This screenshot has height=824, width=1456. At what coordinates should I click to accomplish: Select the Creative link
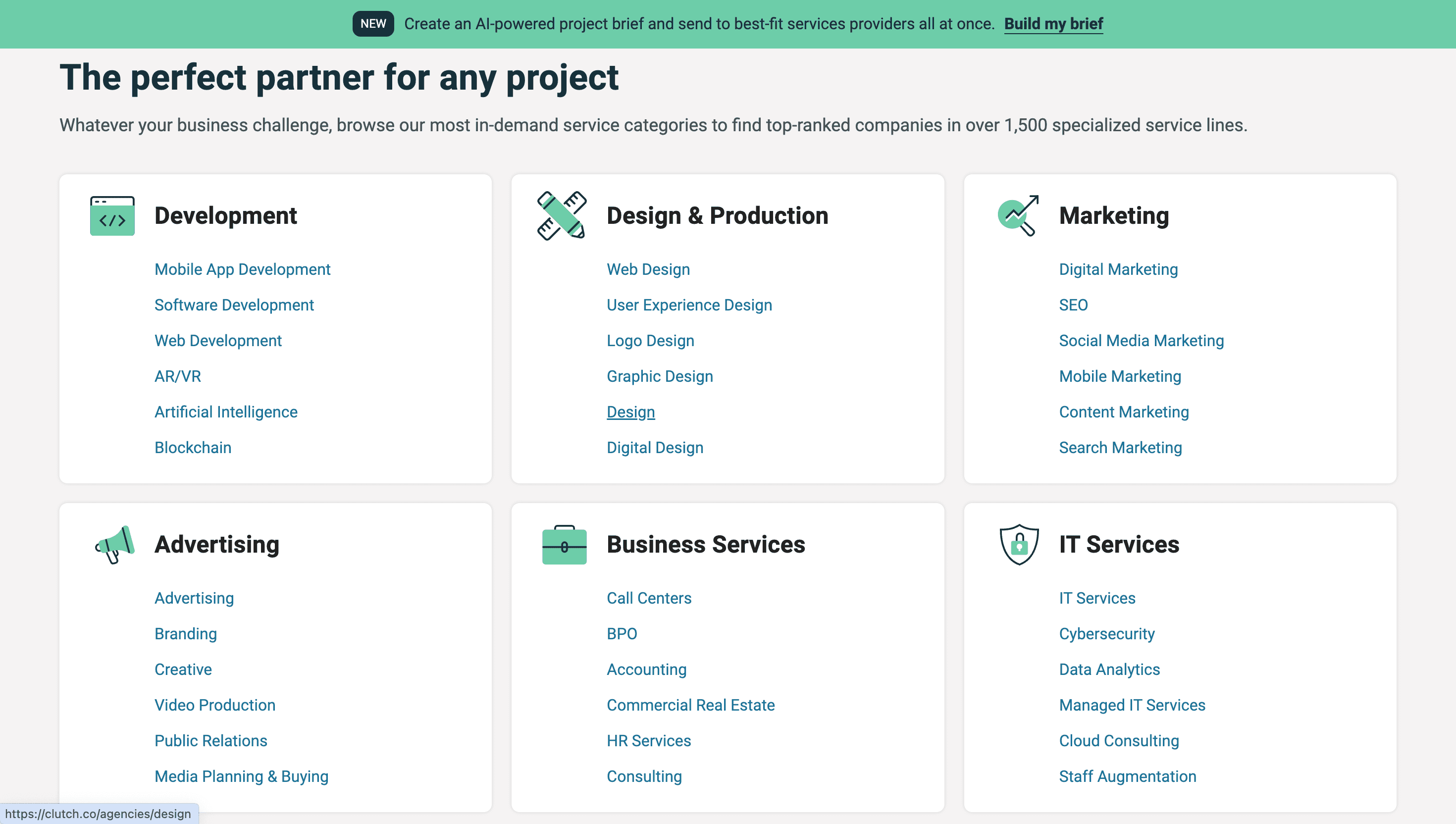(183, 669)
